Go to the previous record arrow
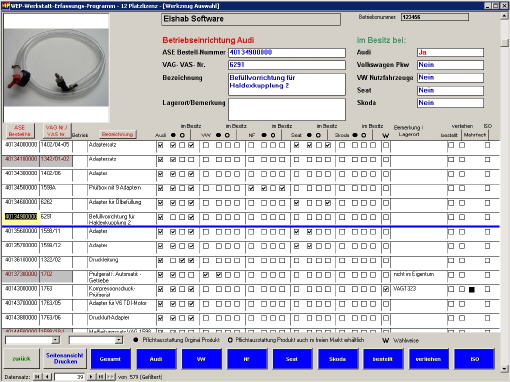 click(x=47, y=377)
